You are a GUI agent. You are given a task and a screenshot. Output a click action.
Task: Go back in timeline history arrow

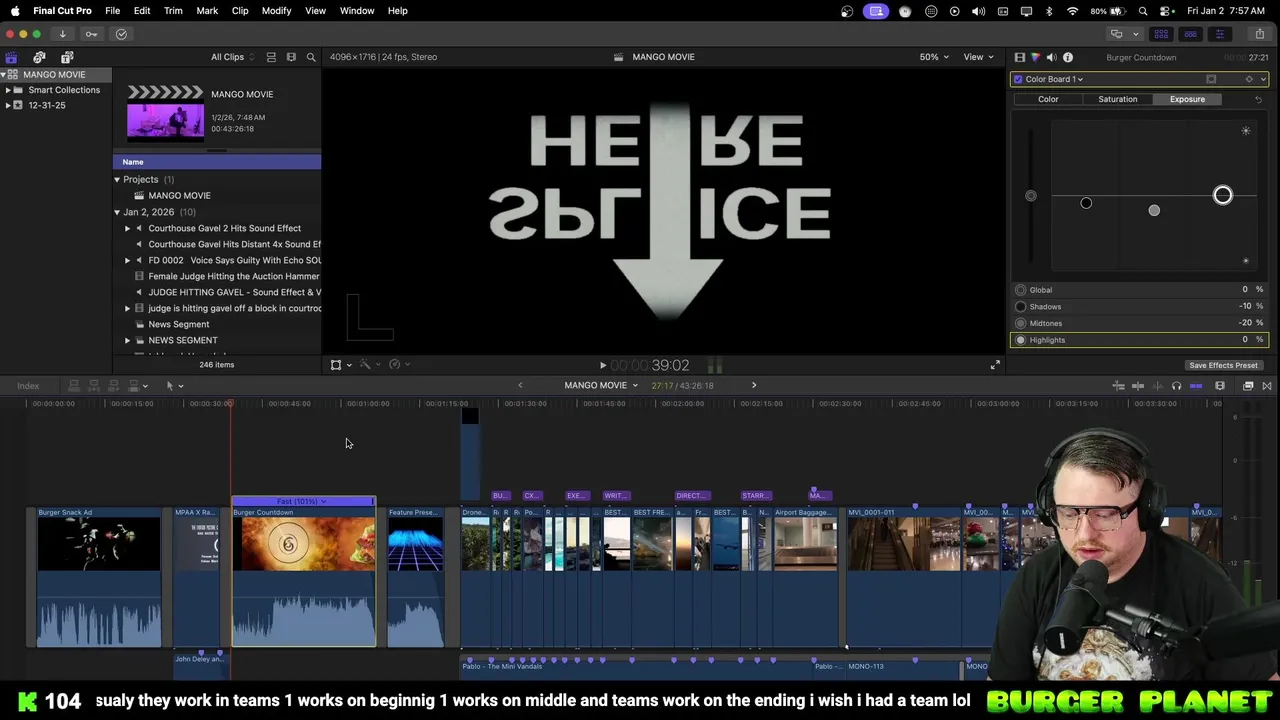[520, 385]
